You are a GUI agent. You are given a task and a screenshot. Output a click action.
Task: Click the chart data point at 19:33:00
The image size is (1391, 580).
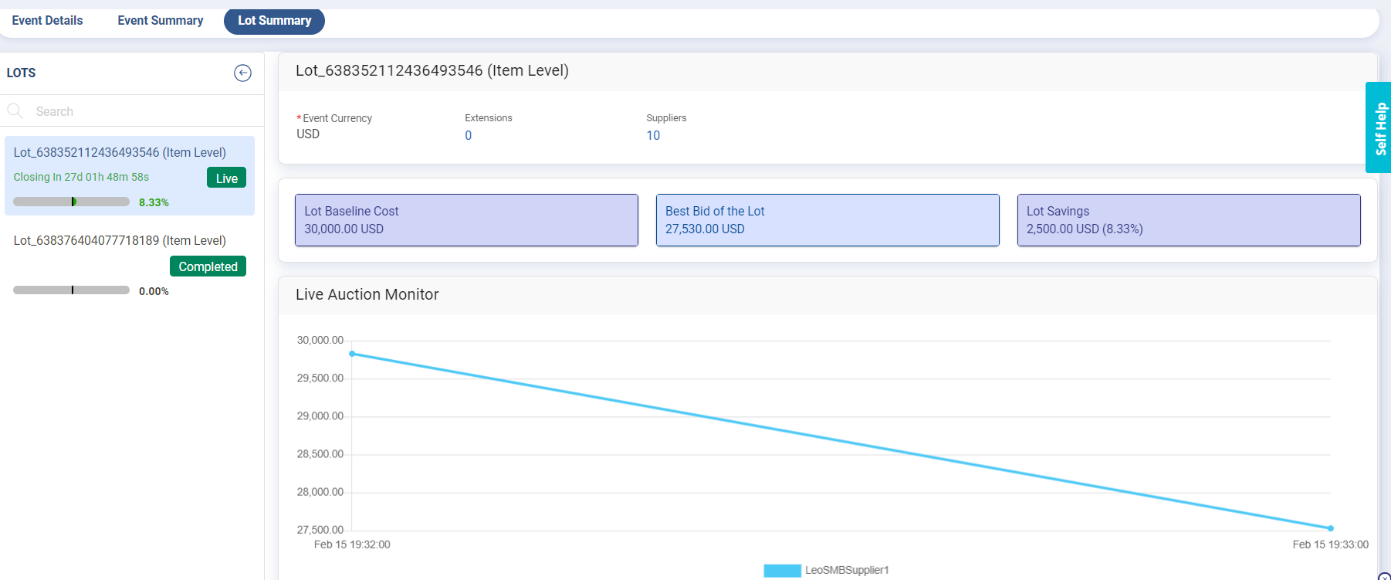[1331, 528]
